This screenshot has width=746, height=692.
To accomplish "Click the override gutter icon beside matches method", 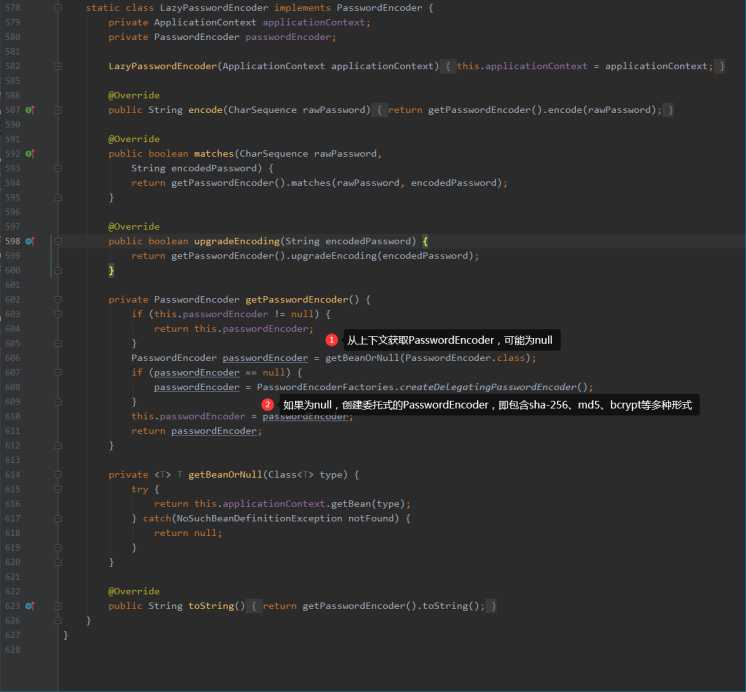I will (x=29, y=154).
